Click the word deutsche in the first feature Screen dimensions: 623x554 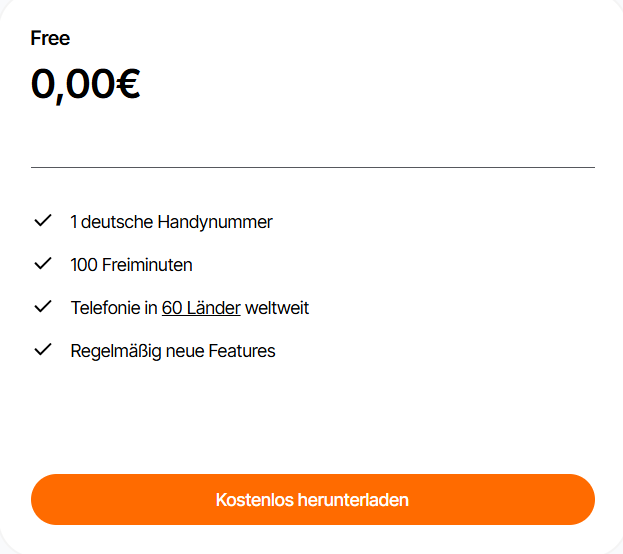click(x=117, y=222)
